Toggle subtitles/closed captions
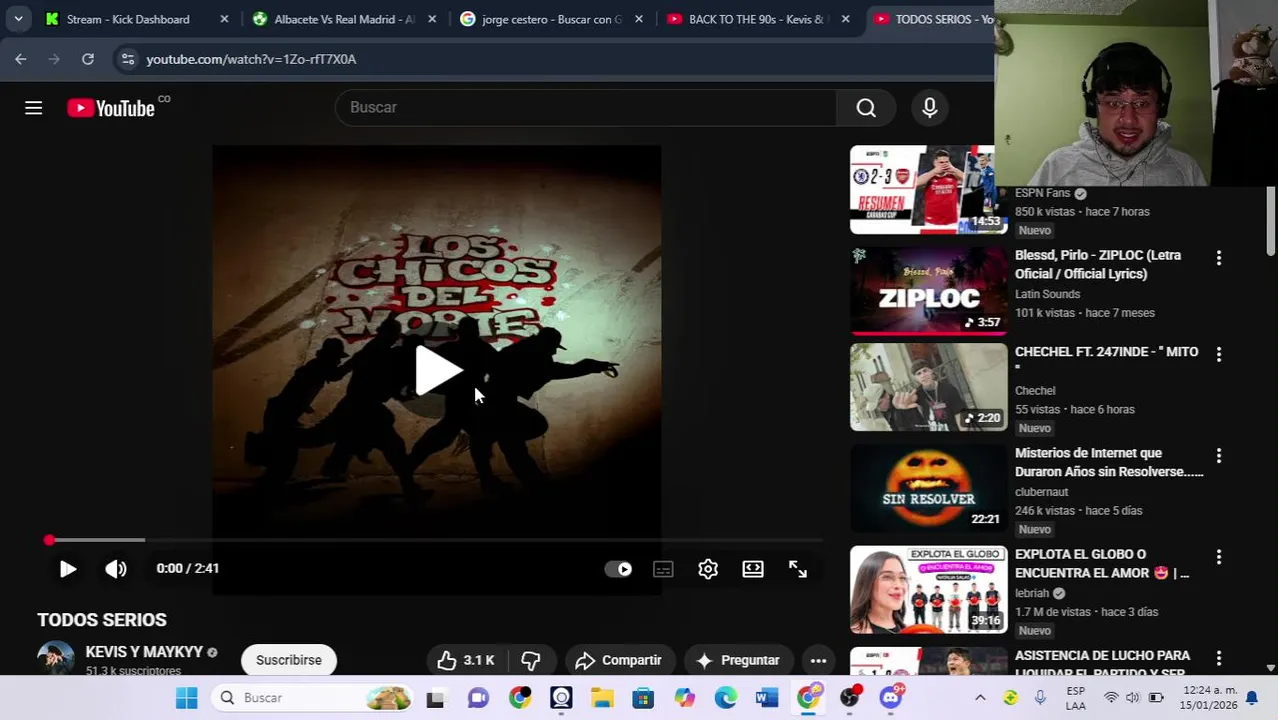 point(663,569)
